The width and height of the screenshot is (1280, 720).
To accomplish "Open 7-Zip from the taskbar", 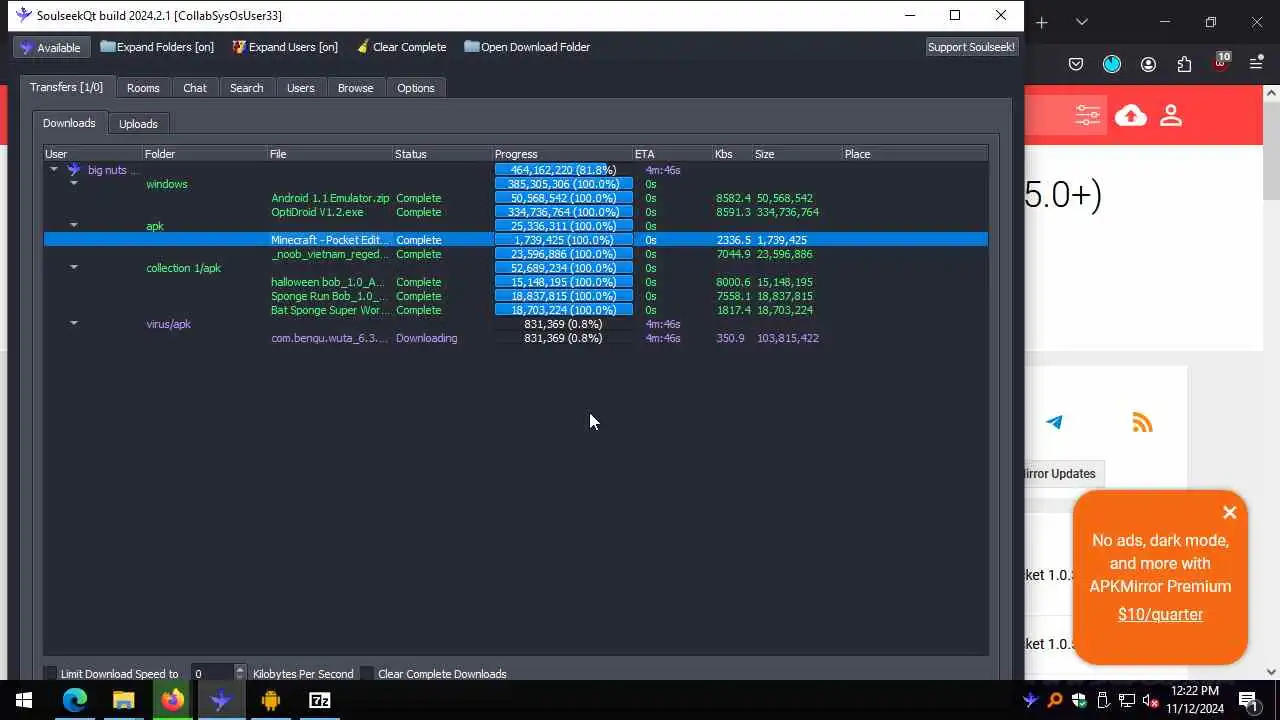I will point(319,700).
